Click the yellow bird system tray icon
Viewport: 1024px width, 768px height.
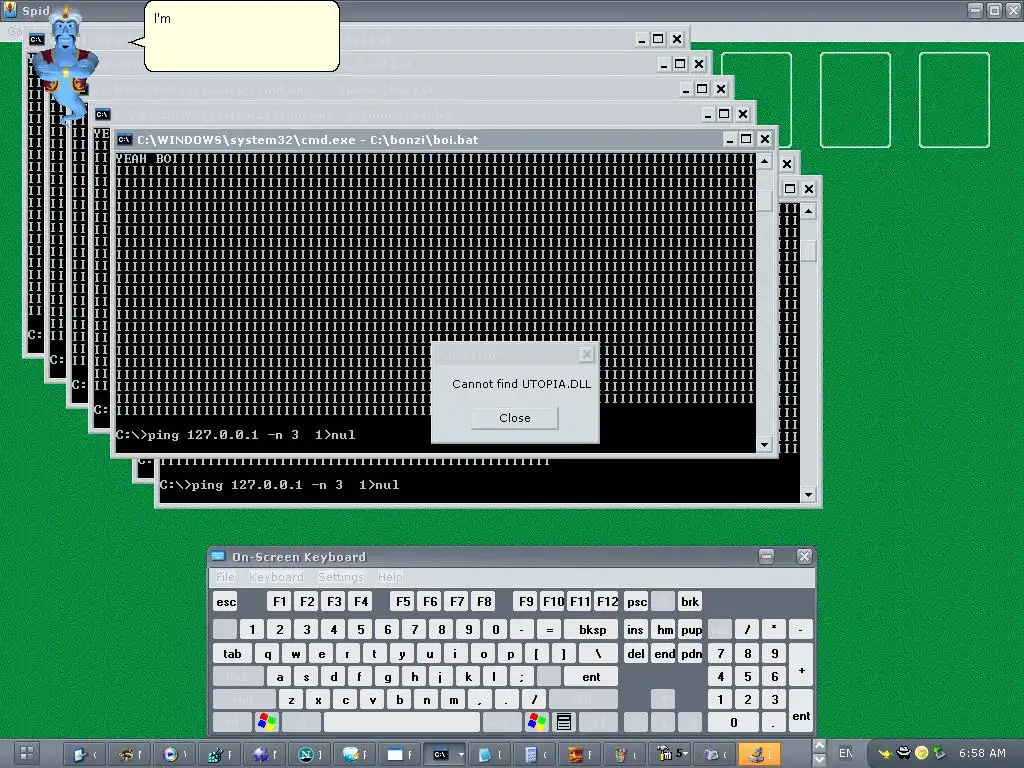pyautogui.click(x=884, y=754)
